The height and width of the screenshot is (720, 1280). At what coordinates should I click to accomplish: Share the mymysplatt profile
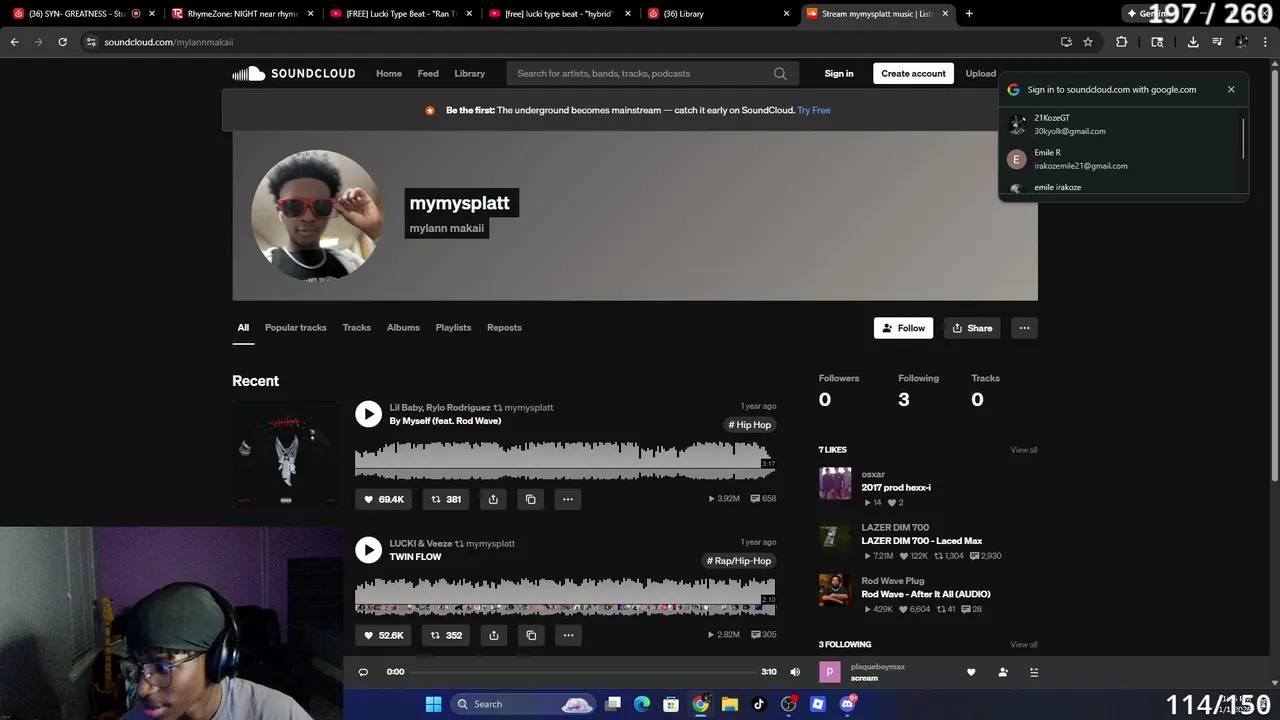[972, 328]
